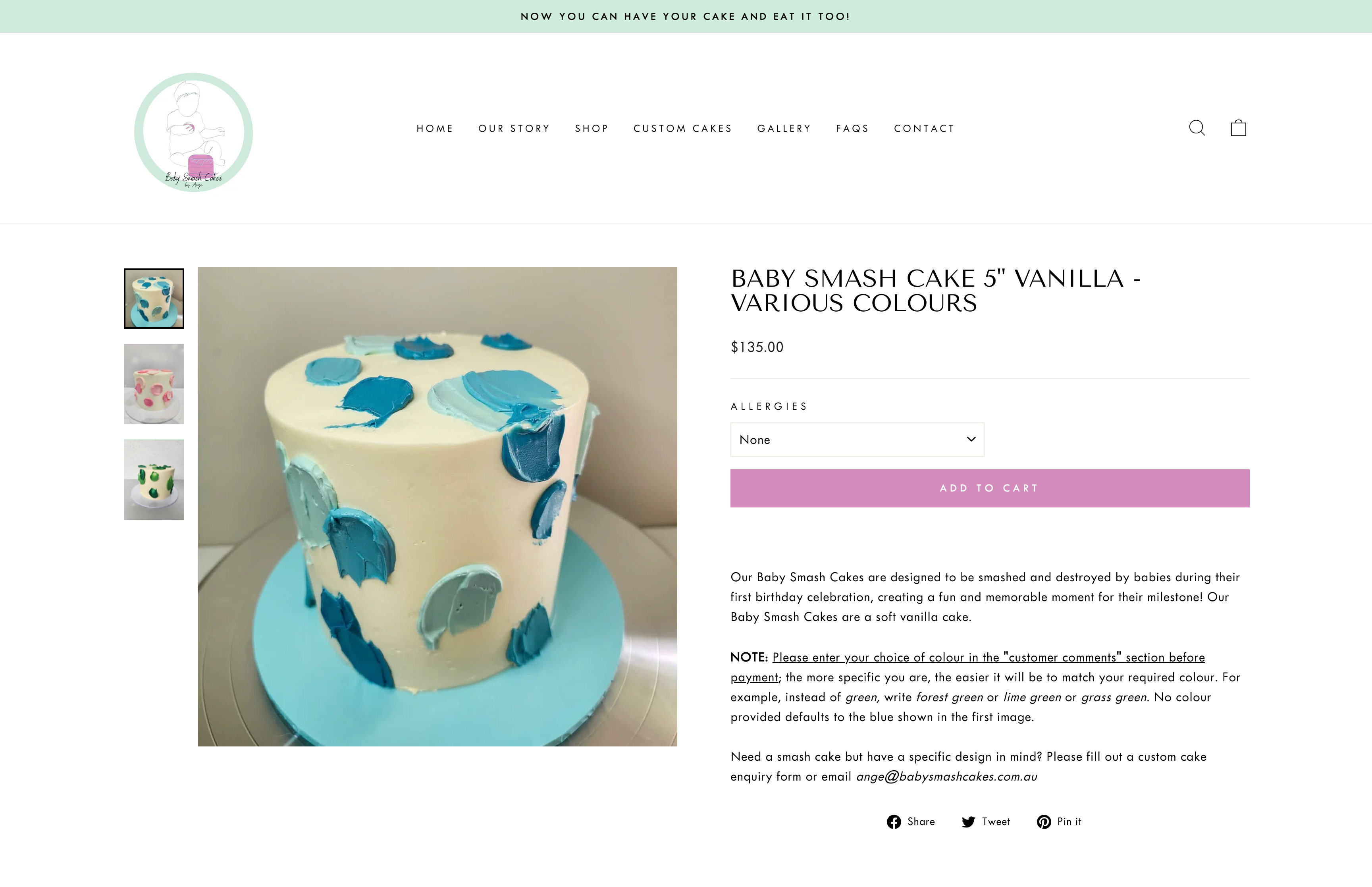Open the Shop menu item
1372x887 pixels.
click(591, 128)
